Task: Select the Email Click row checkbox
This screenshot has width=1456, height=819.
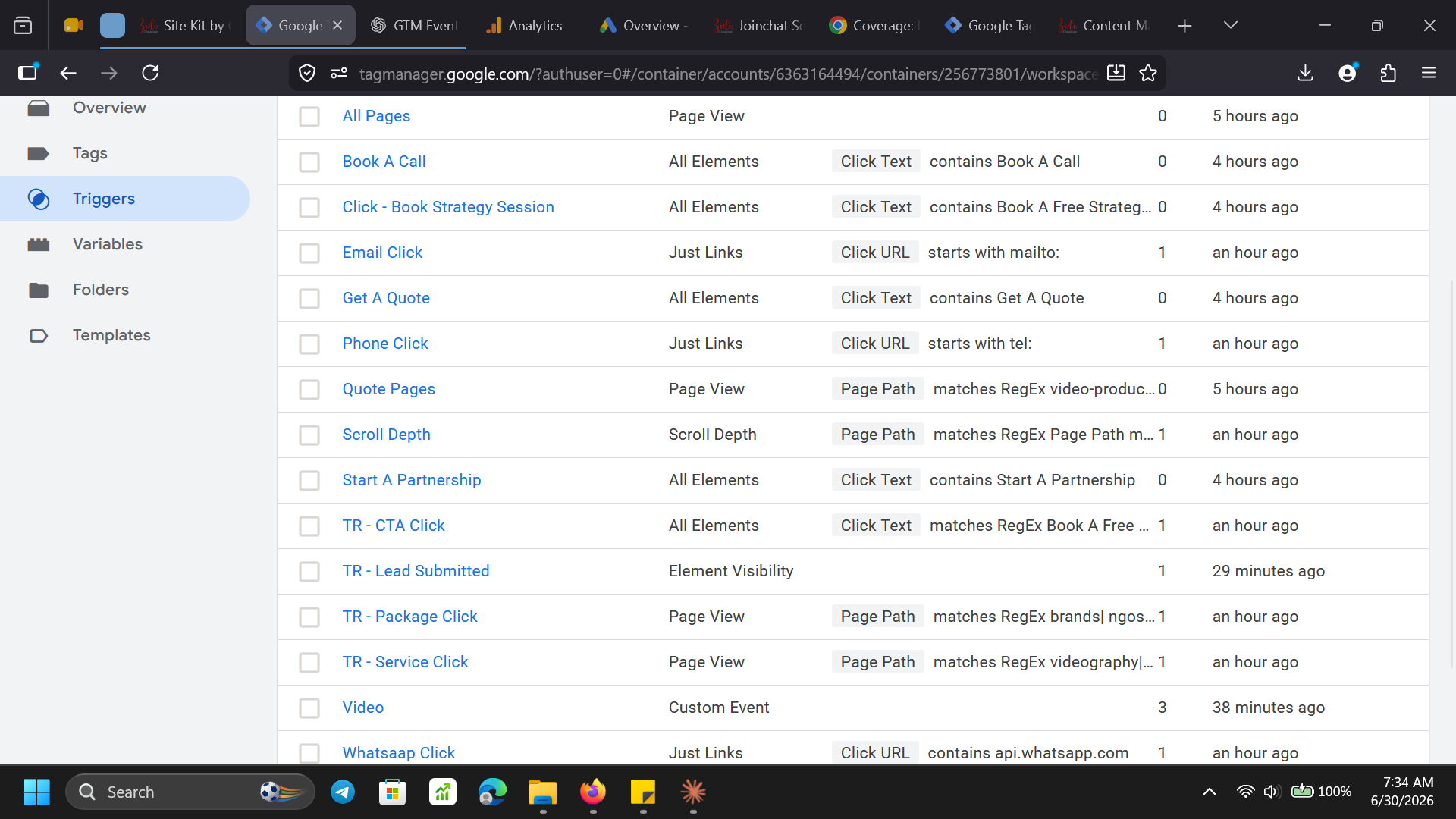Action: (309, 253)
